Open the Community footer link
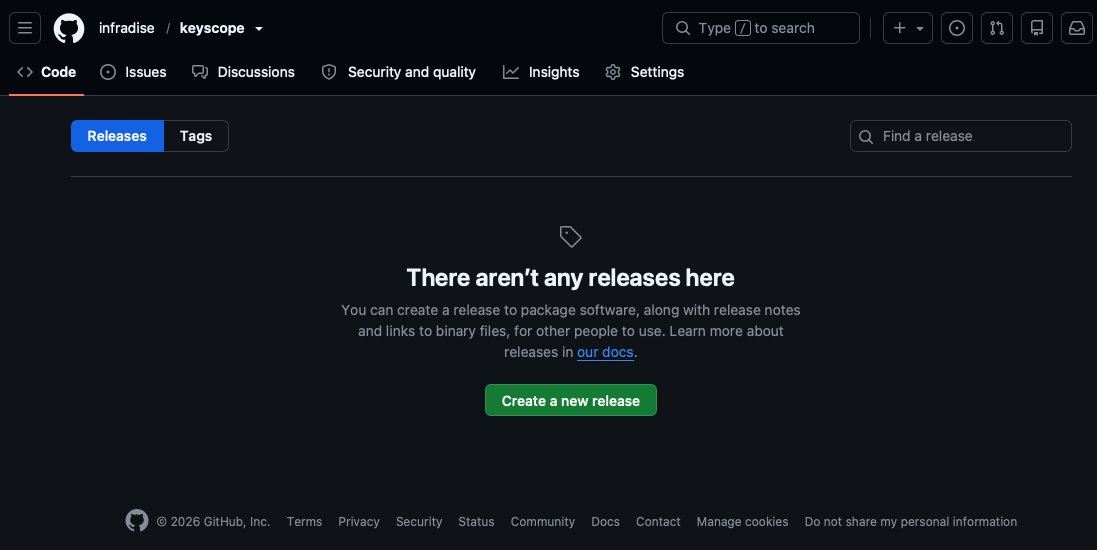The height and width of the screenshot is (550, 1097). pyautogui.click(x=543, y=521)
